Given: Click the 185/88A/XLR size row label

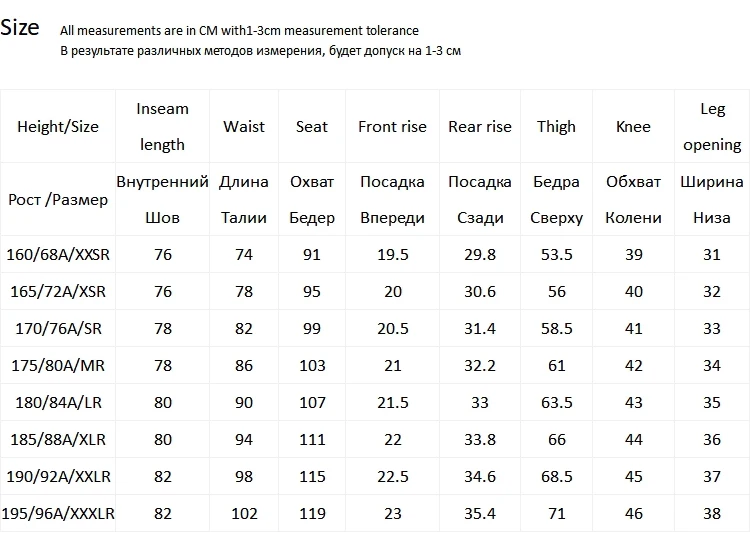Looking at the screenshot, I should (x=58, y=440).
